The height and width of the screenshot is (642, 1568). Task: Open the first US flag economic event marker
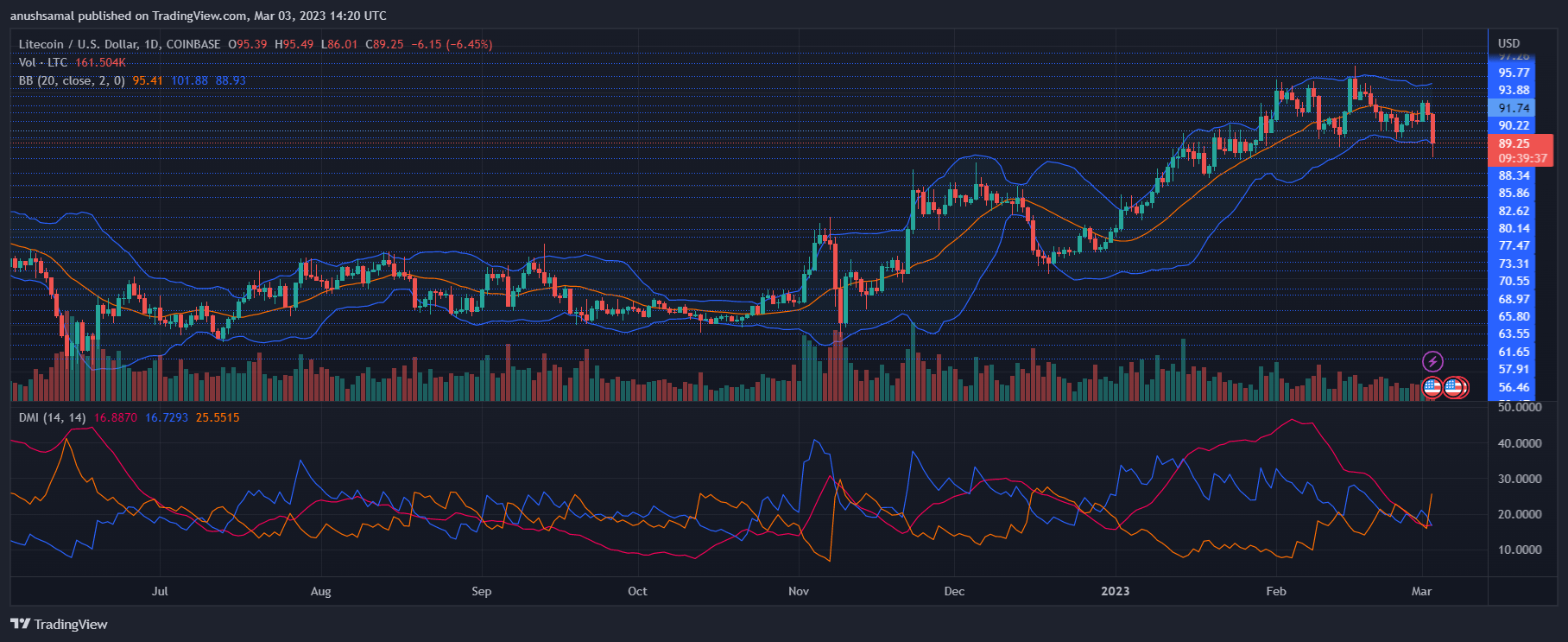pos(1432,388)
